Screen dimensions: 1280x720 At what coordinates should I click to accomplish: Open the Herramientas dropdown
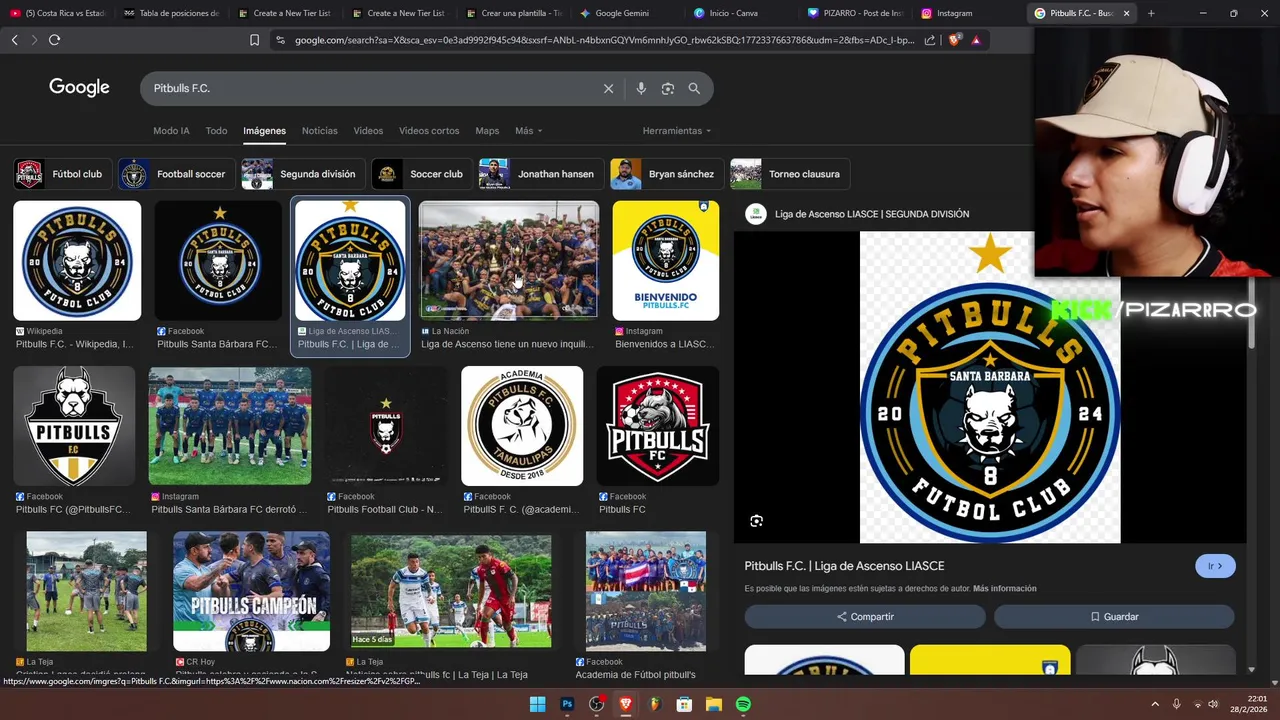(677, 131)
